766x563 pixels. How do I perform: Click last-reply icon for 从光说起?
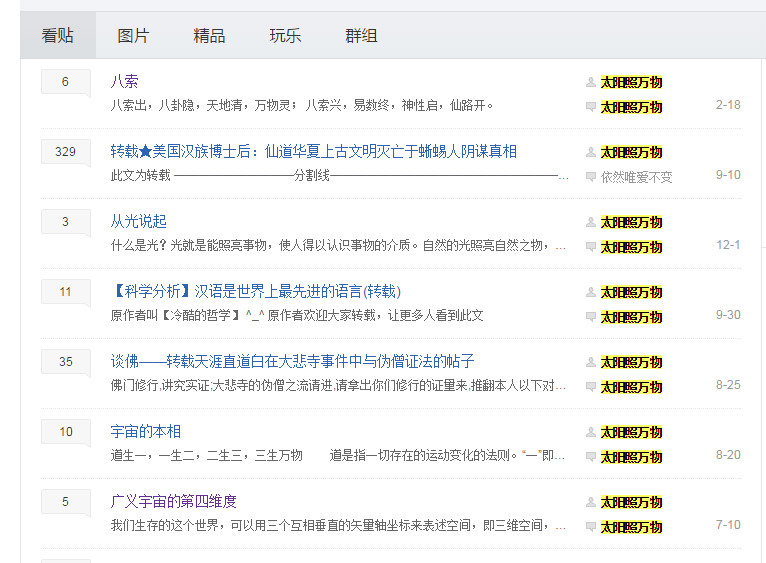(591, 247)
